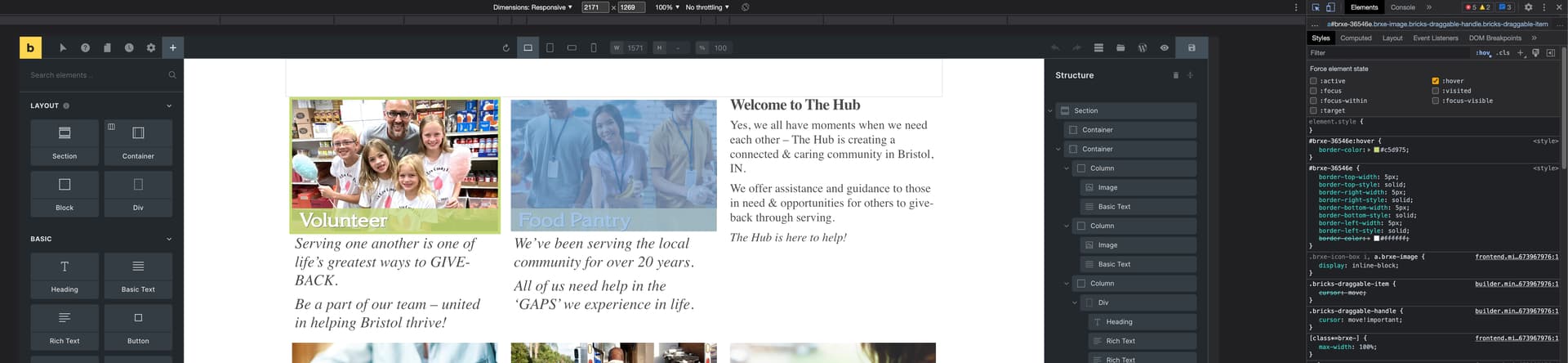Collapse the LAYOUT elements group
1568x363 pixels.
[169, 105]
